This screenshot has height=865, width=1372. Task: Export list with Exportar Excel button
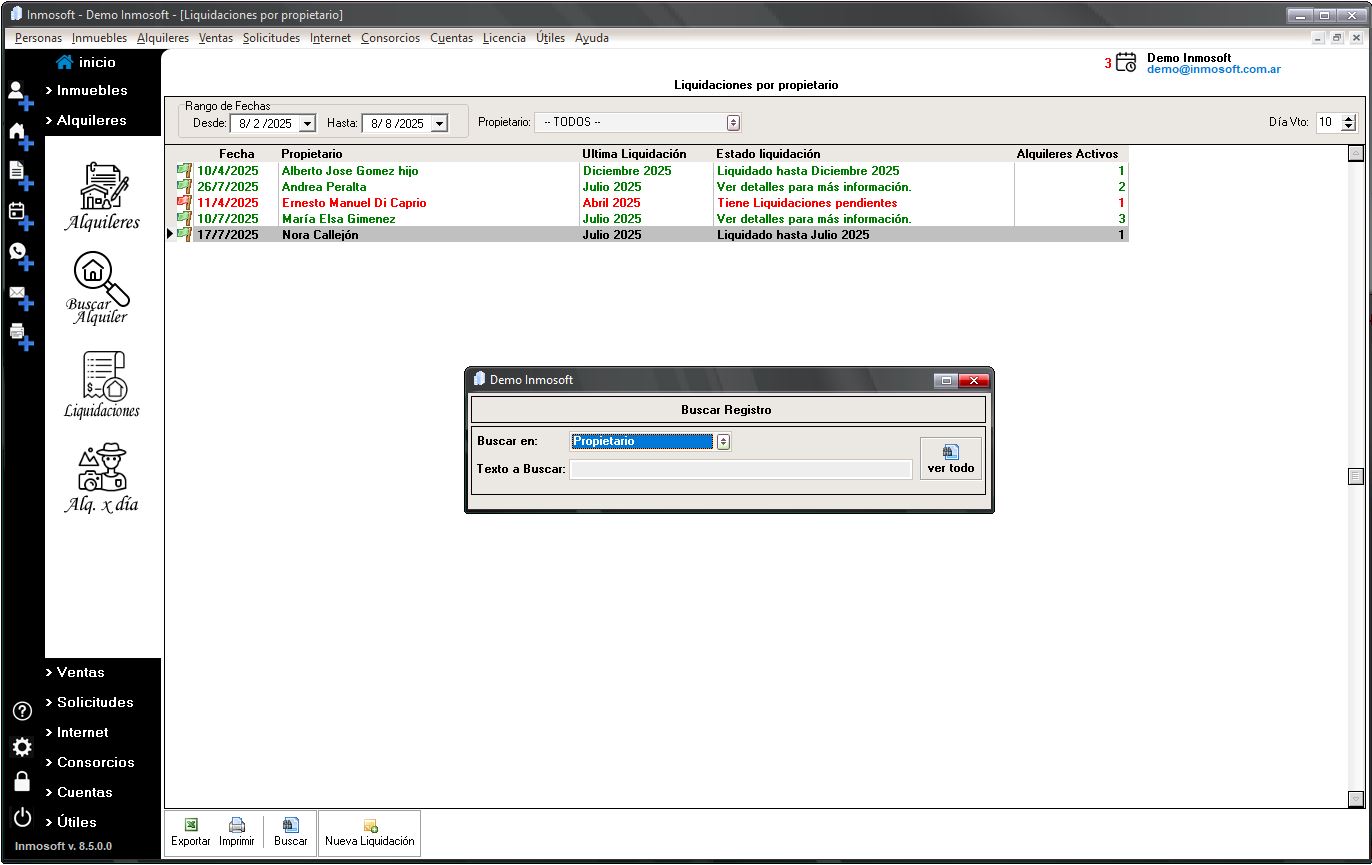pyautogui.click(x=191, y=832)
